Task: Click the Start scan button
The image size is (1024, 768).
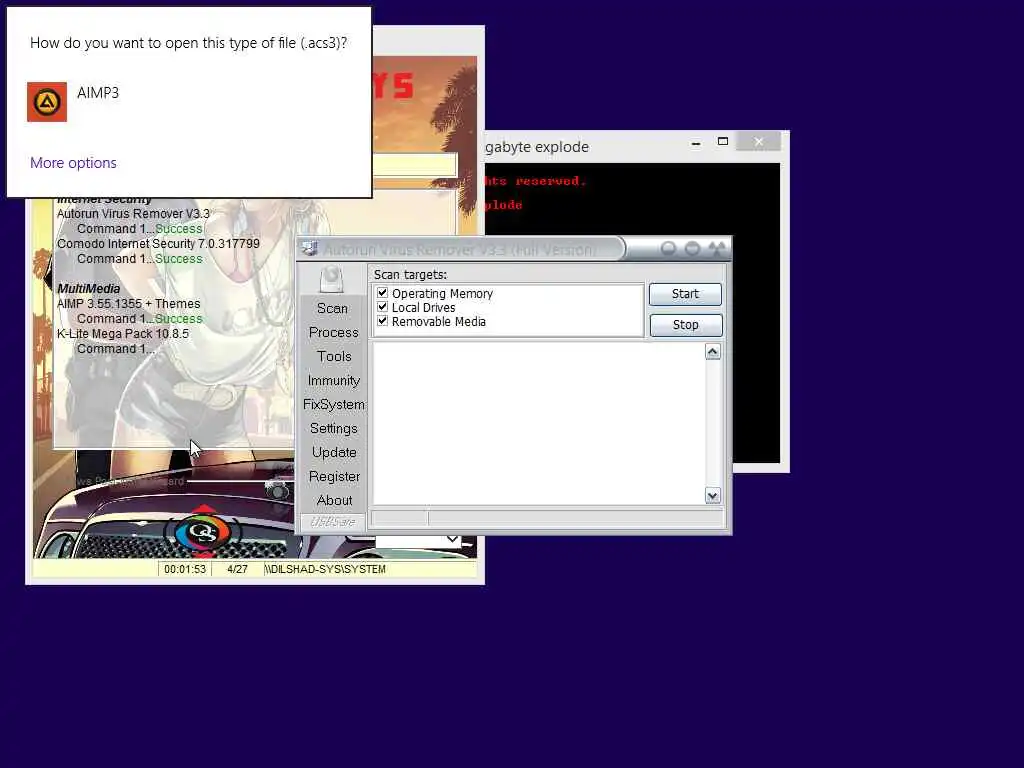Action: [x=685, y=294]
